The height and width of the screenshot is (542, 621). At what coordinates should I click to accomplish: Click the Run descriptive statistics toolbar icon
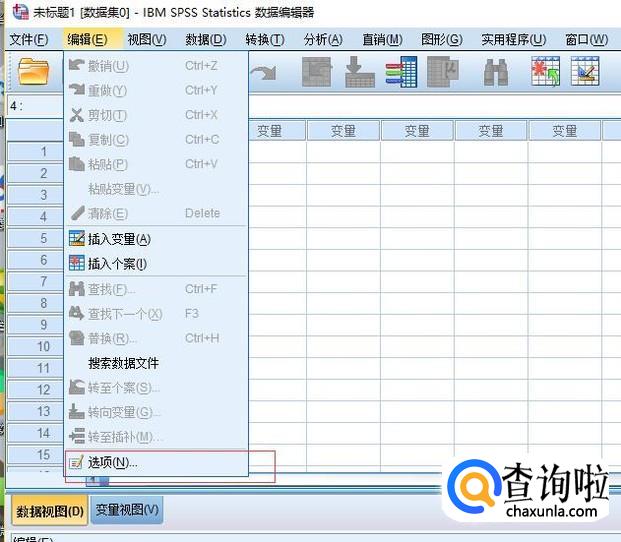(x=443, y=72)
